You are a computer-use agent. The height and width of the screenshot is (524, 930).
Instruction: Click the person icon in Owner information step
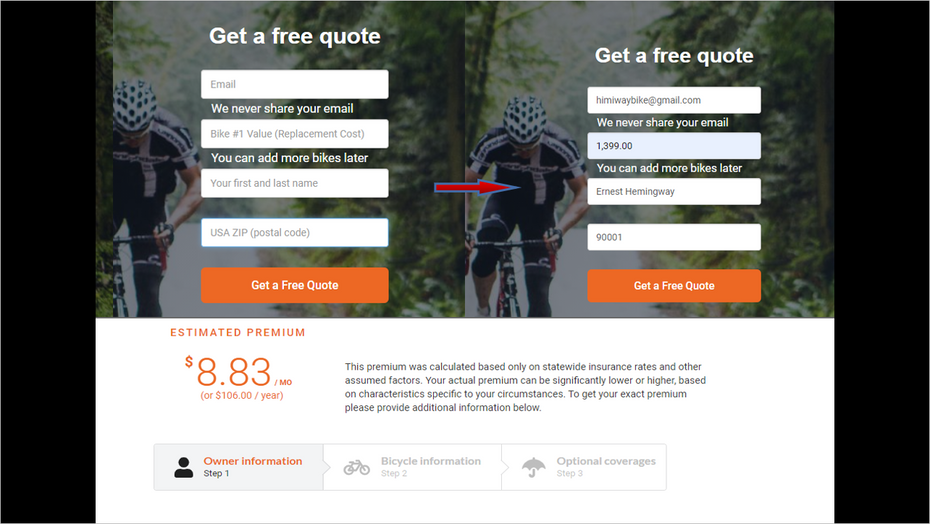click(x=183, y=467)
